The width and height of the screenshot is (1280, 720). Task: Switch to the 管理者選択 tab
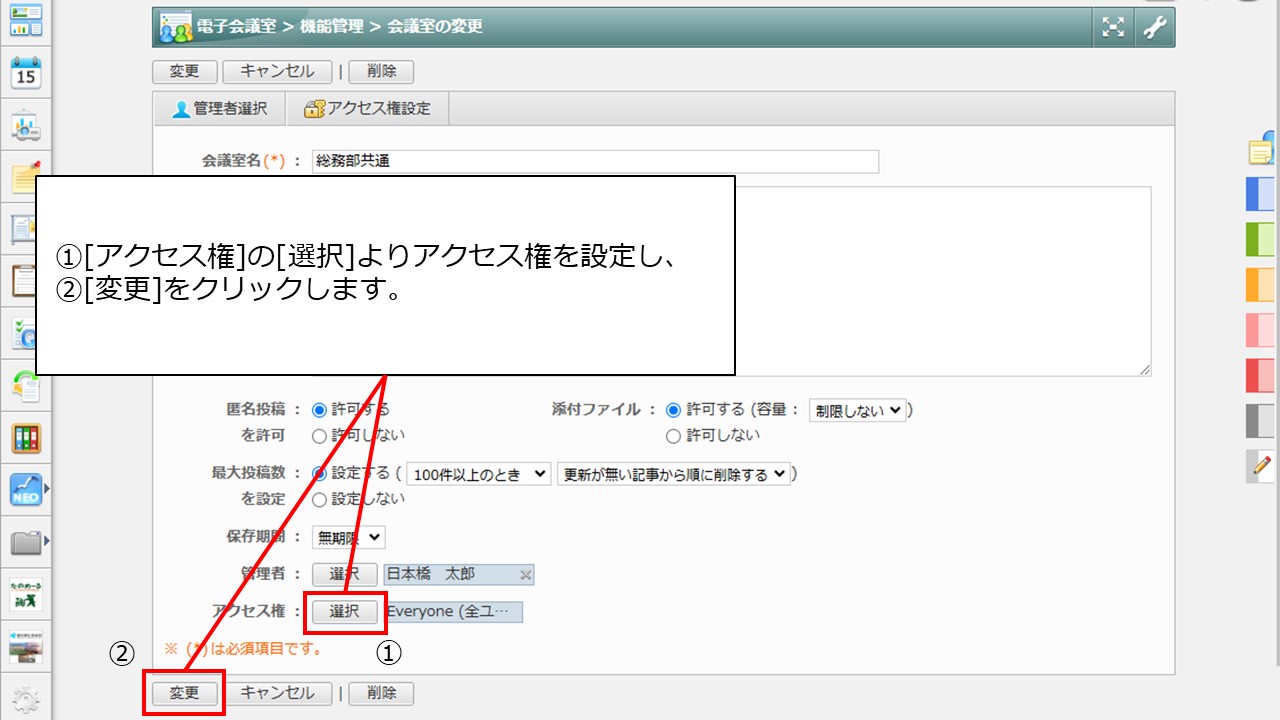(219, 108)
